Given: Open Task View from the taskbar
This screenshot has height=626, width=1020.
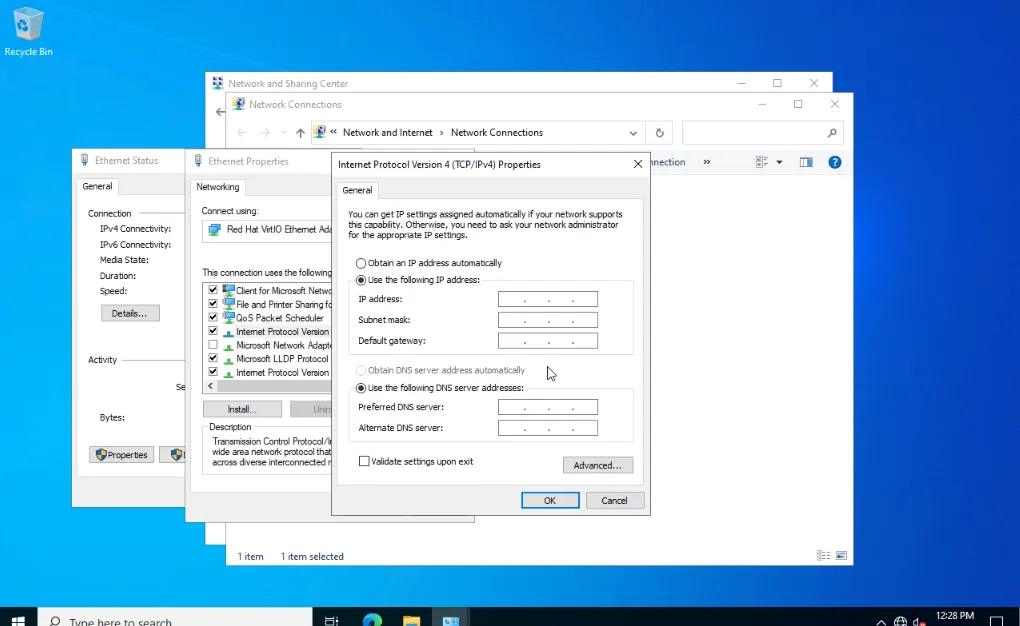Looking at the screenshot, I should pyautogui.click(x=330, y=617).
